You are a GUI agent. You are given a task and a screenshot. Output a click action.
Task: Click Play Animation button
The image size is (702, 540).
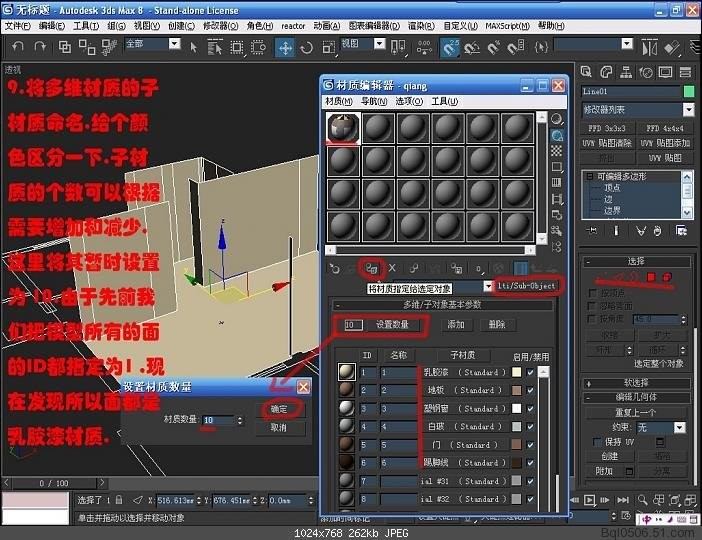[x=590, y=500]
